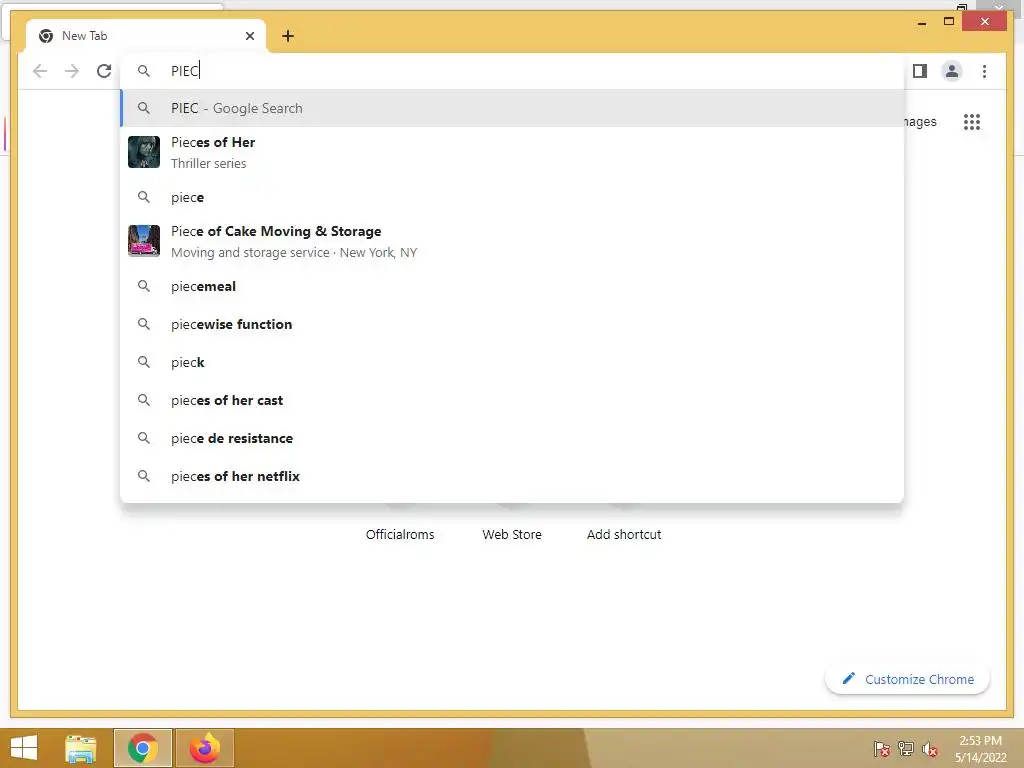Choose the 'Pieces of Her' thriller series suggestion
1024x768 pixels.
tap(512, 152)
